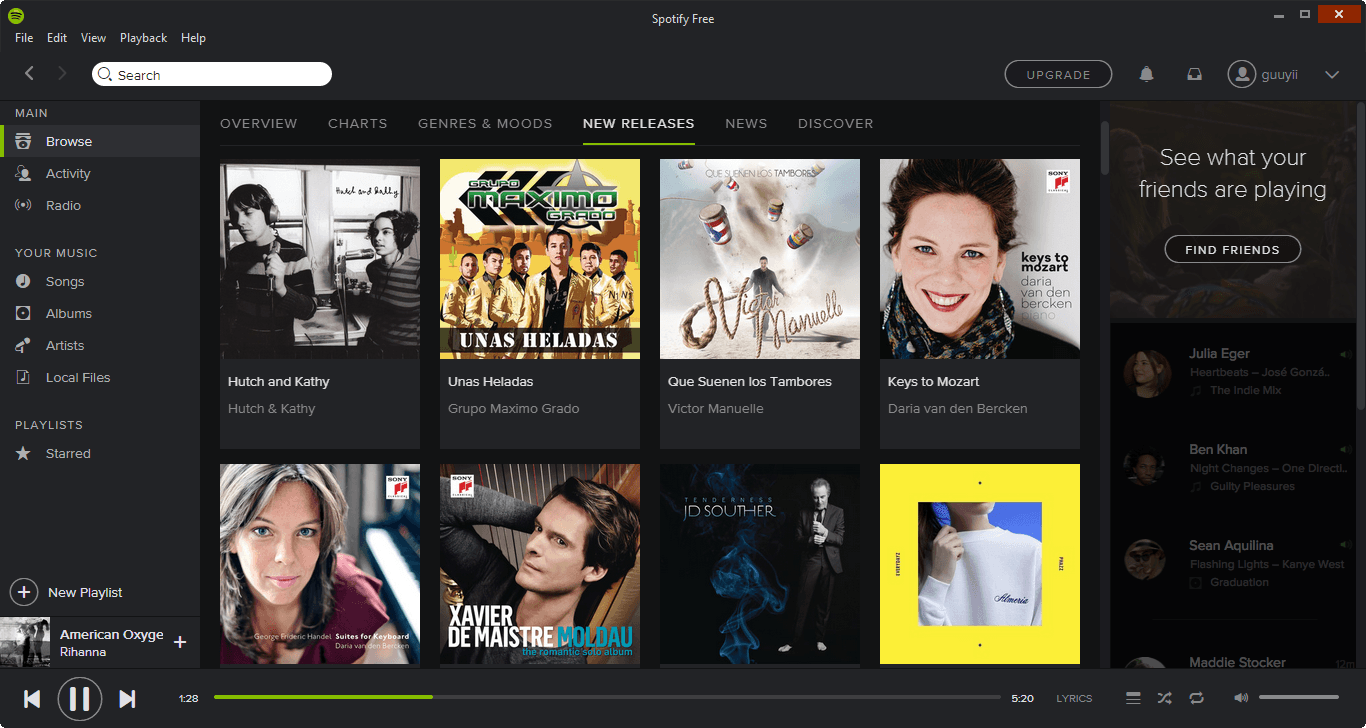Click the Search input field
The image size is (1366, 728).
(x=212, y=74)
